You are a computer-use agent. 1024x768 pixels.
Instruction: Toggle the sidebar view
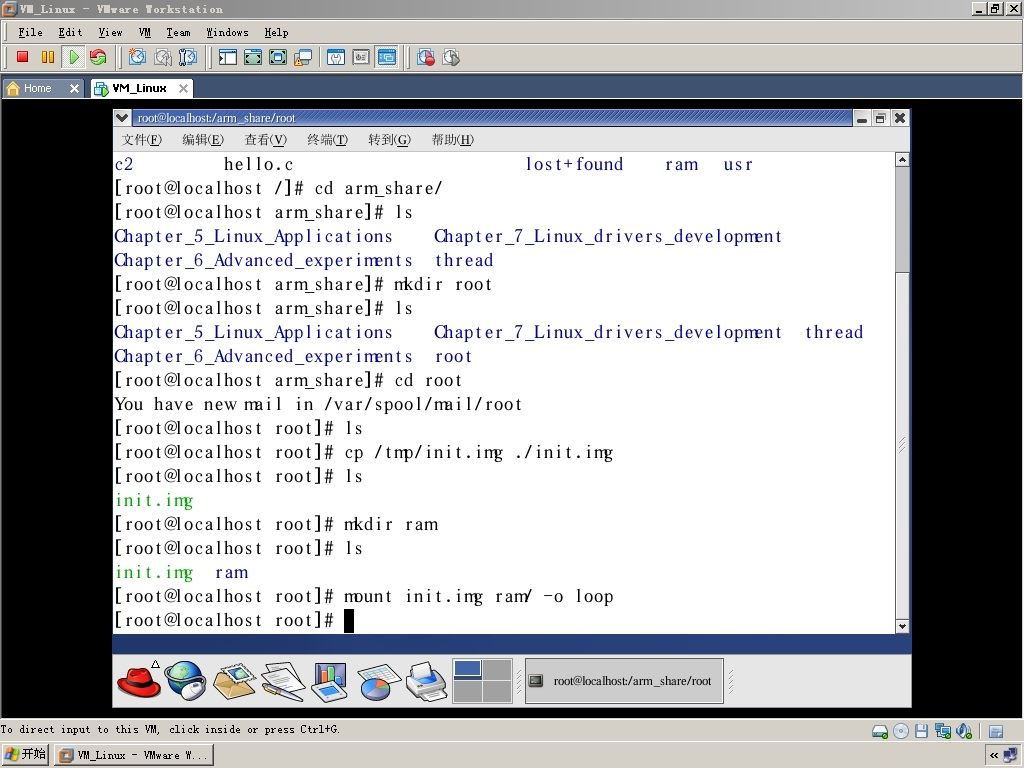coord(227,57)
